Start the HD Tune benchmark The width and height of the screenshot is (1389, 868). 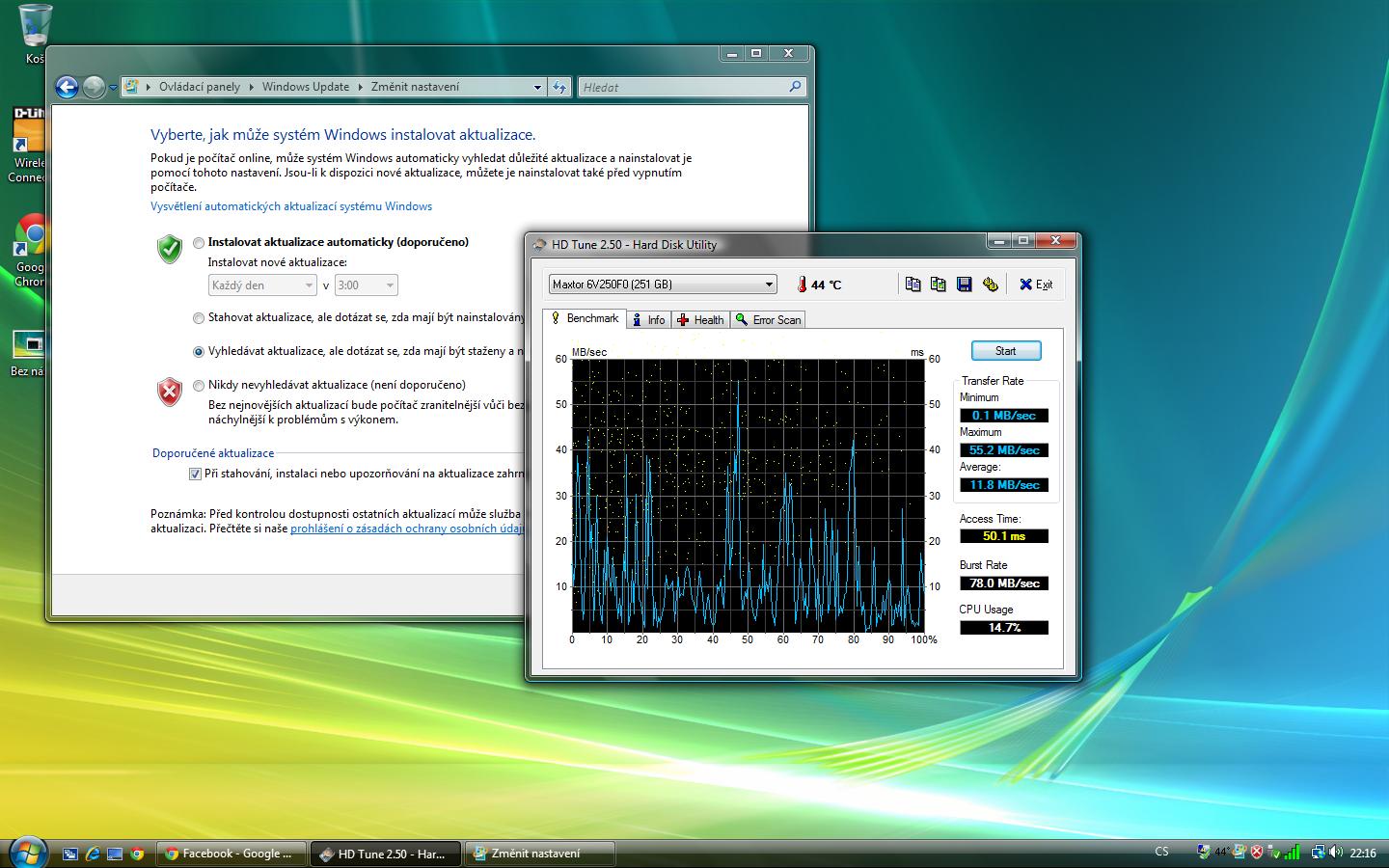point(1005,351)
